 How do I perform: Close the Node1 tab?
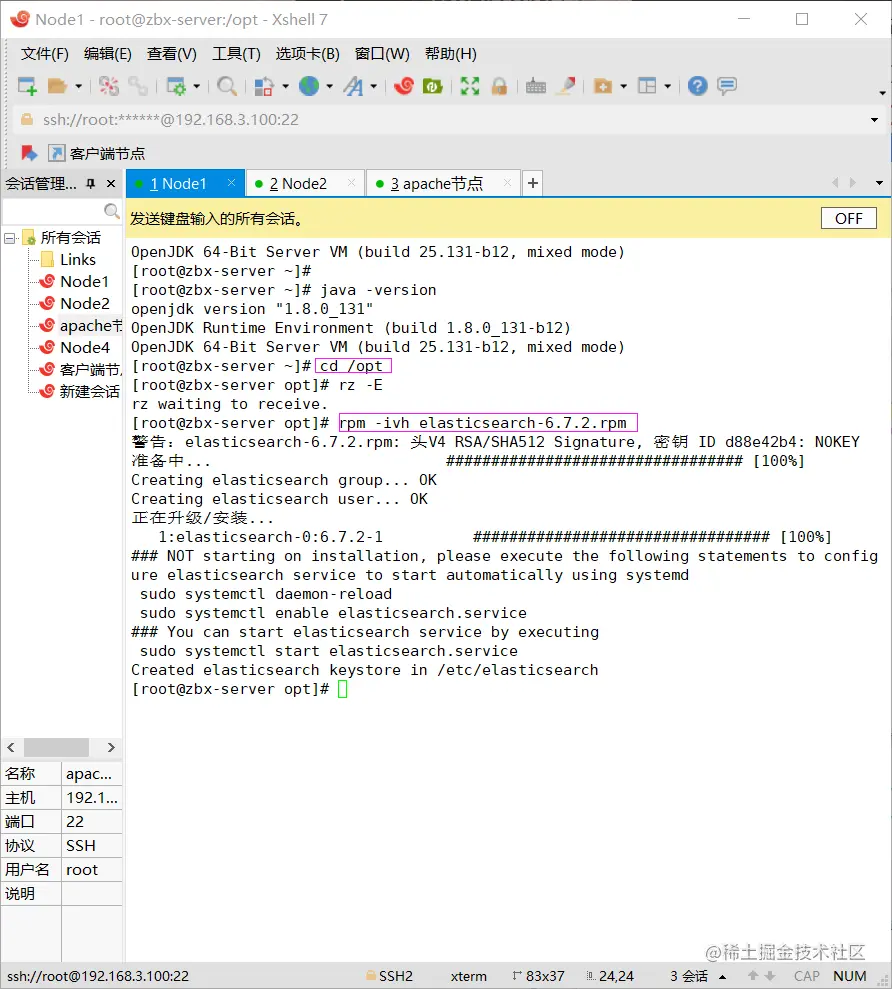click(232, 183)
